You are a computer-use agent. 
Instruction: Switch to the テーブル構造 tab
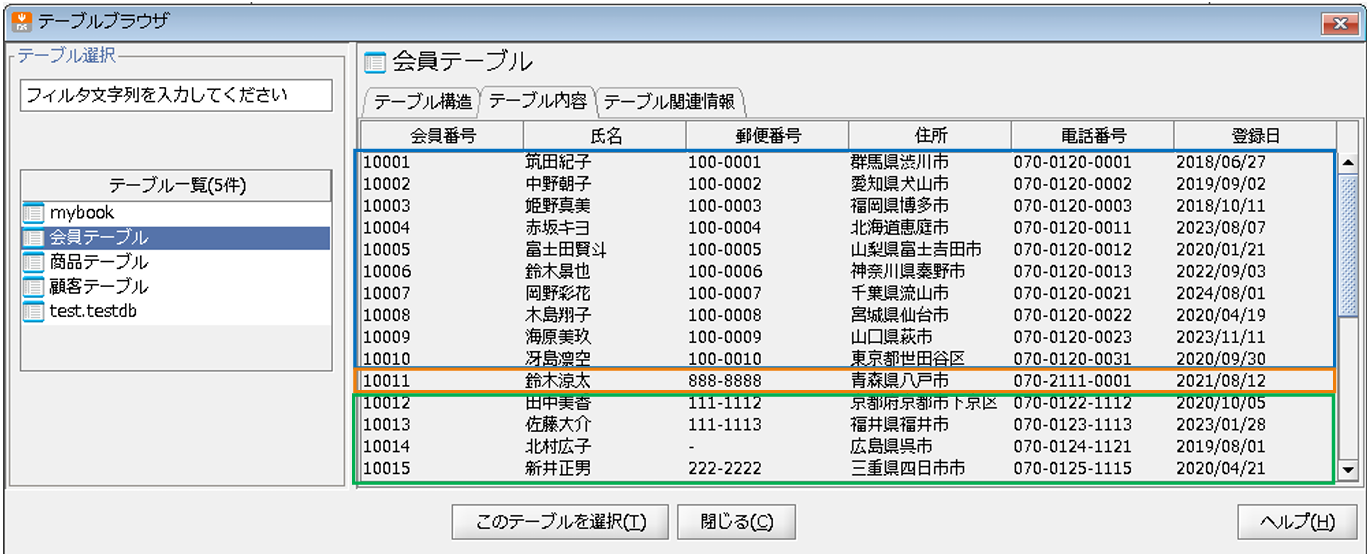[x=422, y=102]
